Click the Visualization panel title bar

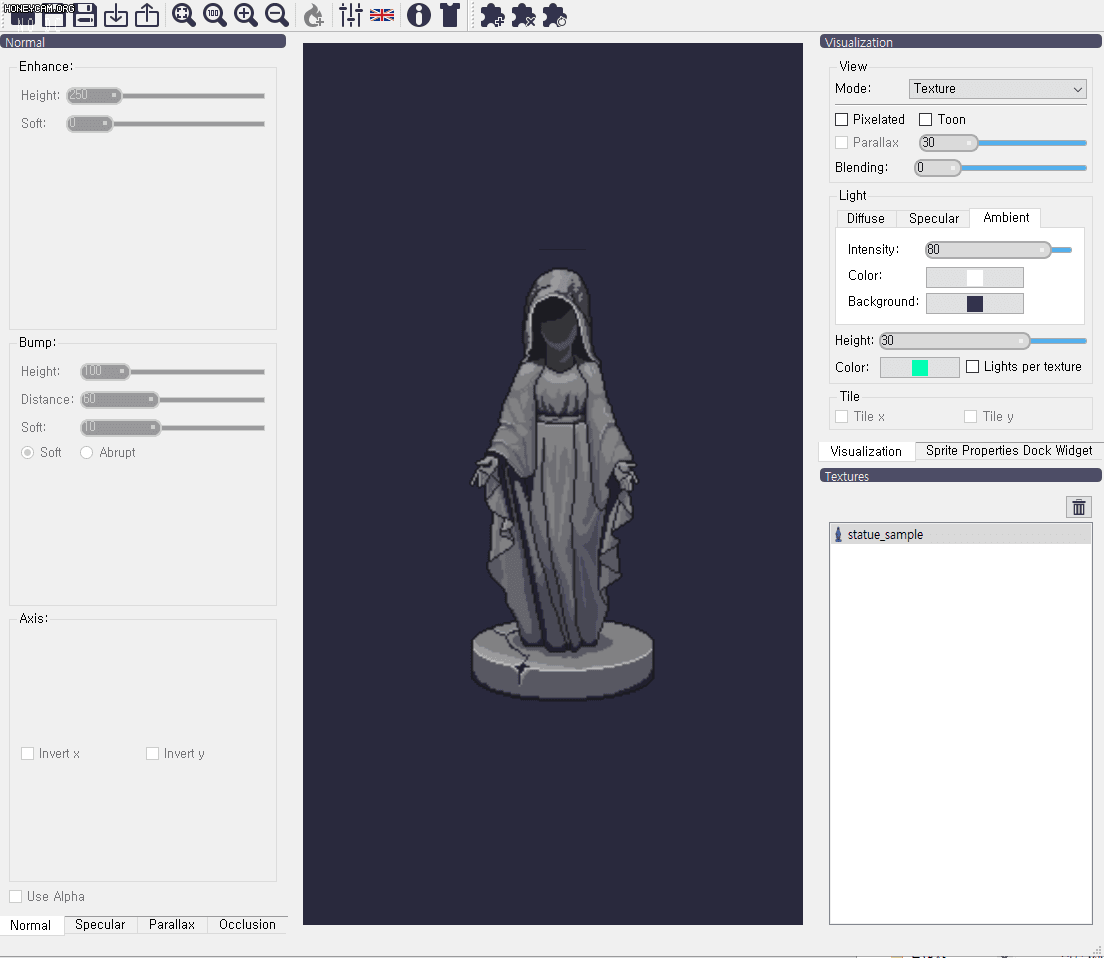coord(960,42)
